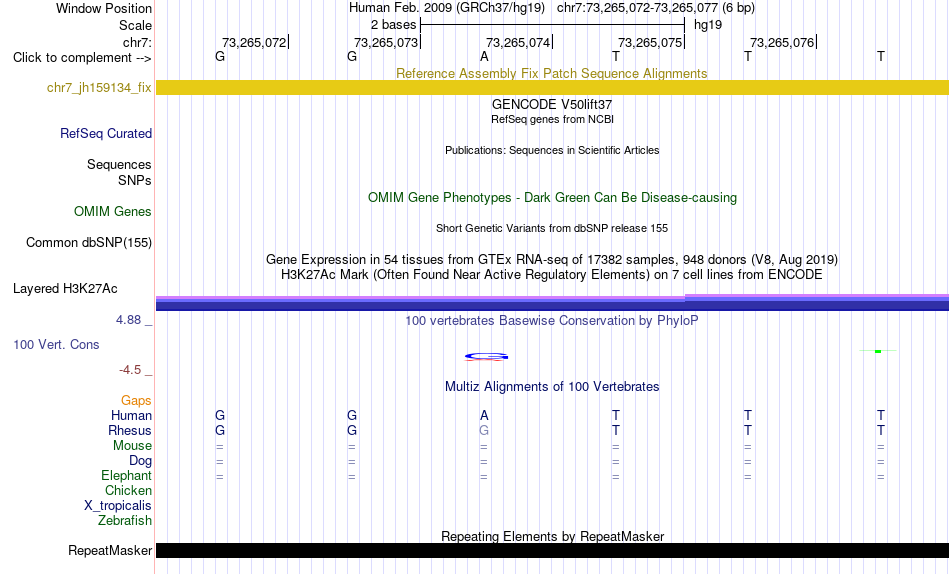Viewport: 950px width, 574px height.
Task: Click the 73,265,076 position label
Action: 782,42
